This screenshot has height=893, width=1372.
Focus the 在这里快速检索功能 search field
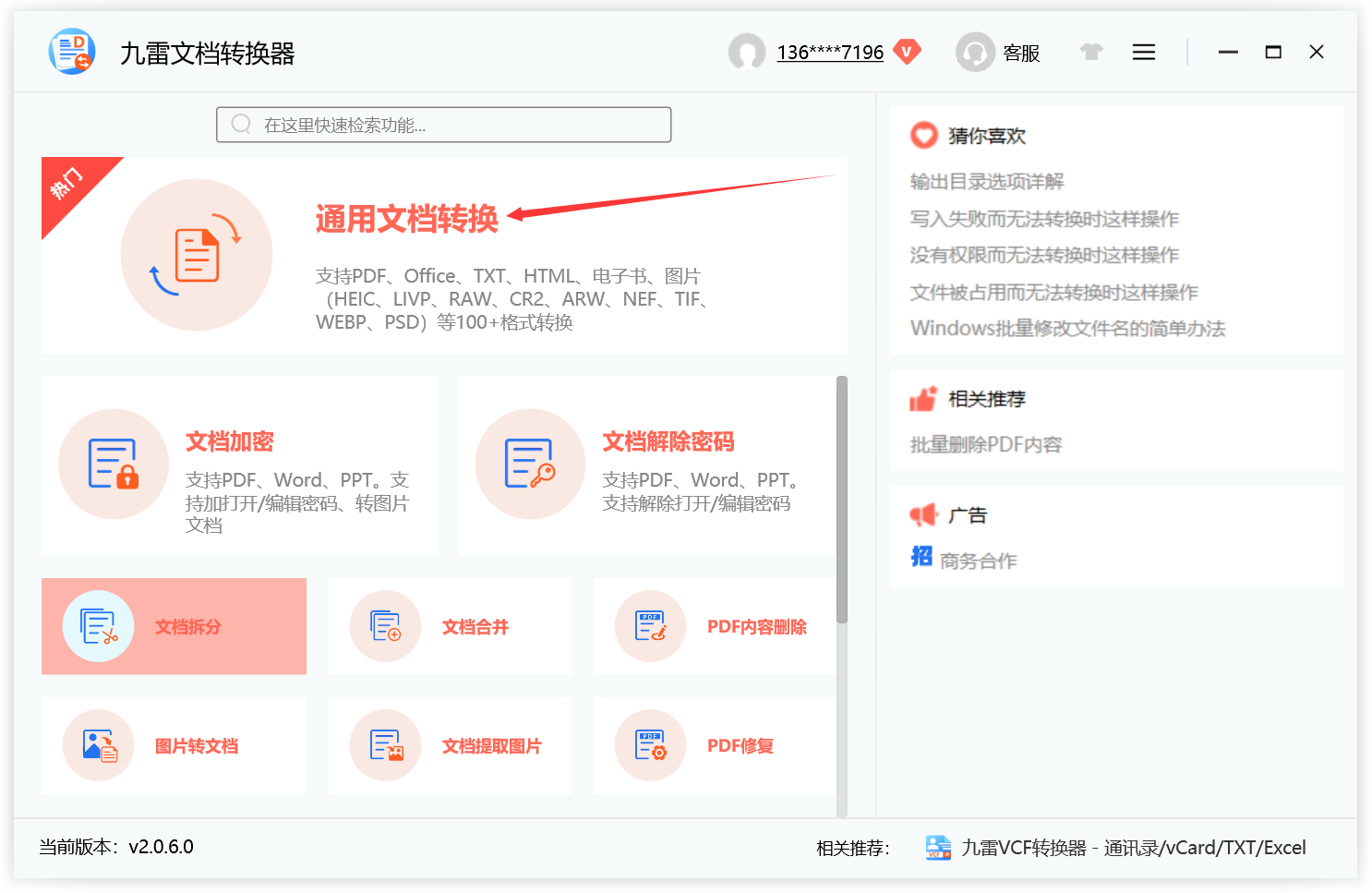click(x=443, y=125)
